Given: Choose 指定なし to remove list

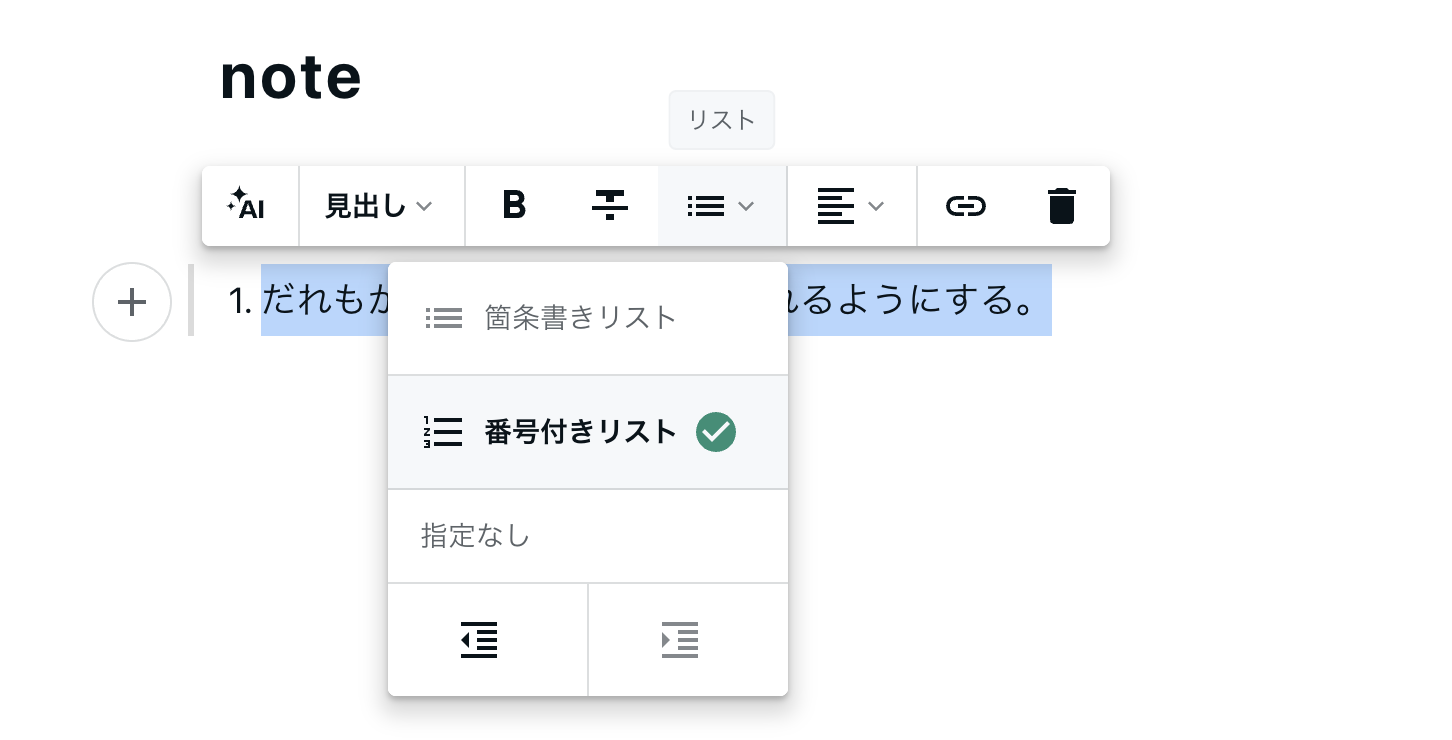Looking at the screenshot, I should tap(588, 536).
